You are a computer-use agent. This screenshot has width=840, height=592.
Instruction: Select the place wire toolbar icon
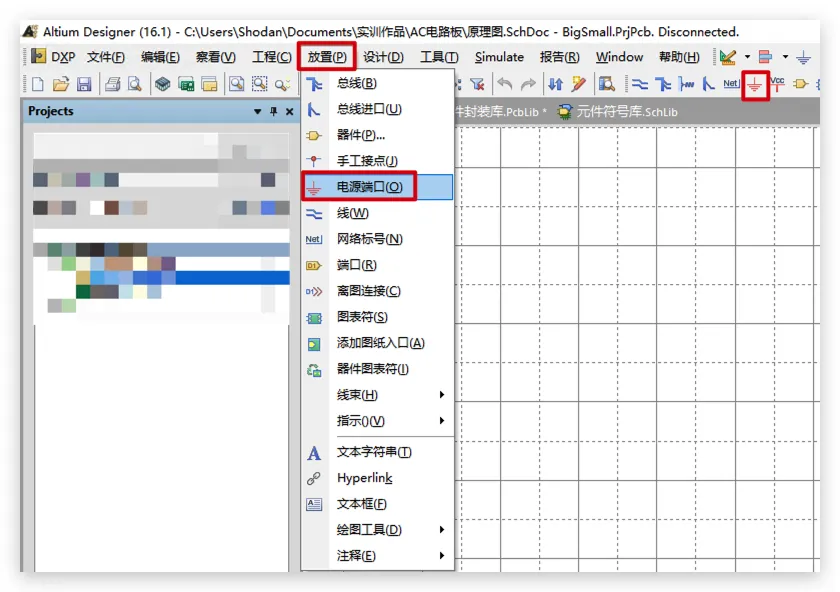(x=640, y=84)
